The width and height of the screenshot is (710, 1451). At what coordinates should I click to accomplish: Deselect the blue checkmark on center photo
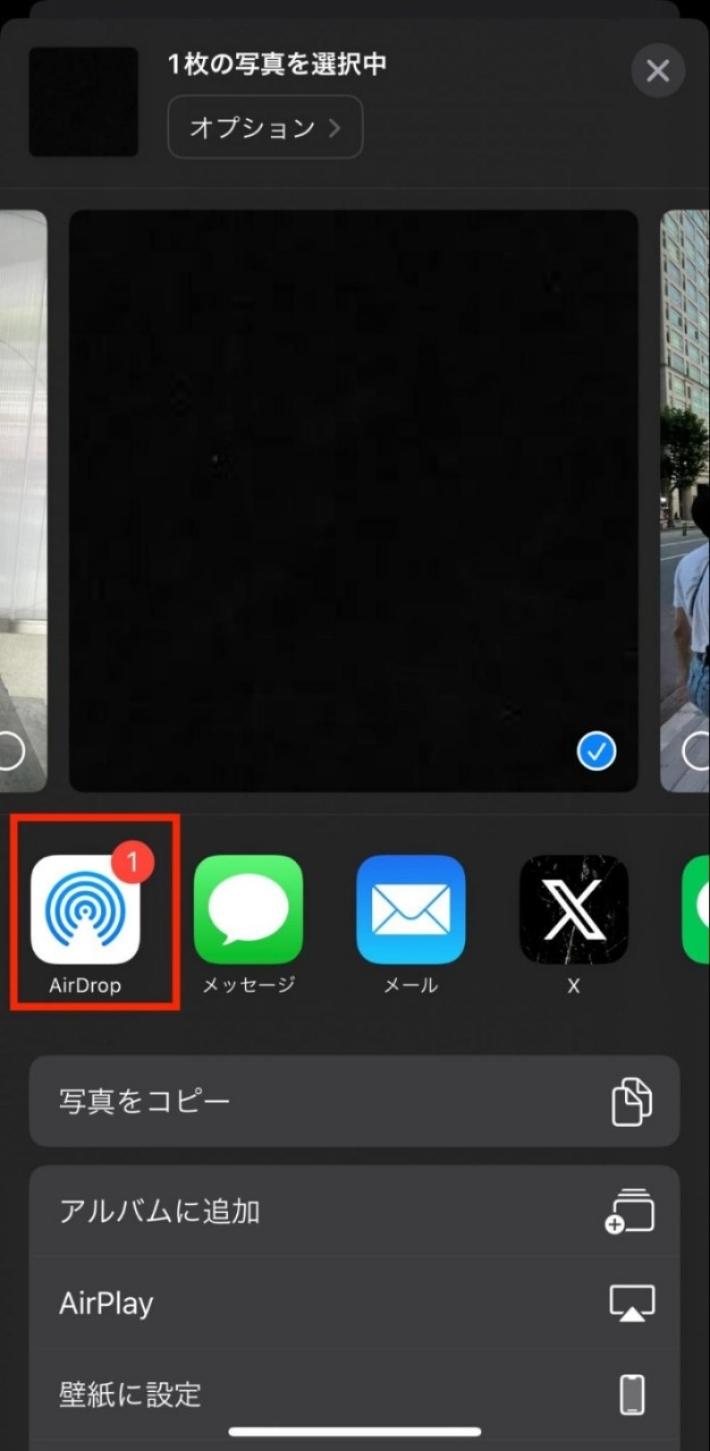tap(596, 752)
